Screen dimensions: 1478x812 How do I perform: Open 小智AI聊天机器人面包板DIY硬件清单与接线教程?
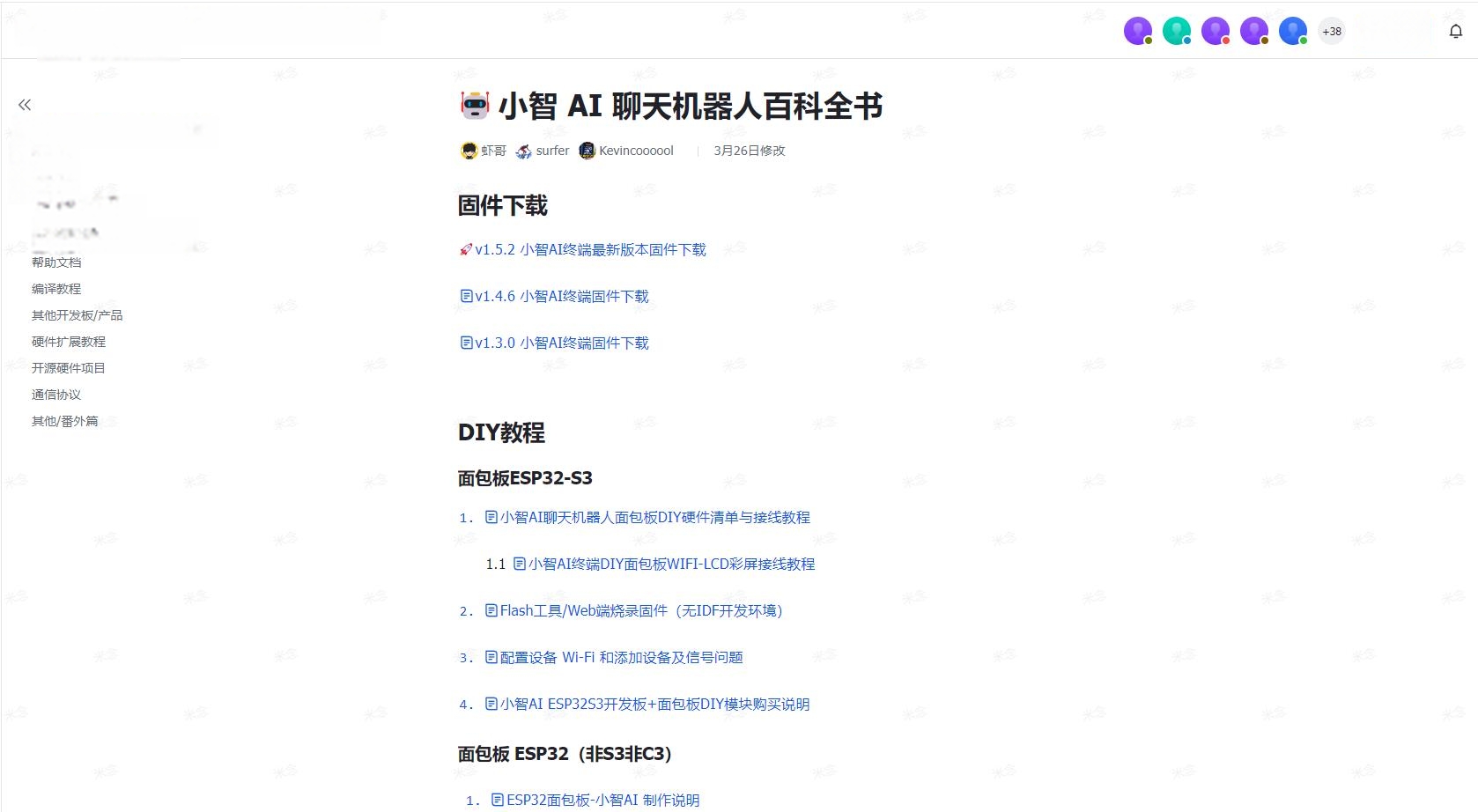655,518
